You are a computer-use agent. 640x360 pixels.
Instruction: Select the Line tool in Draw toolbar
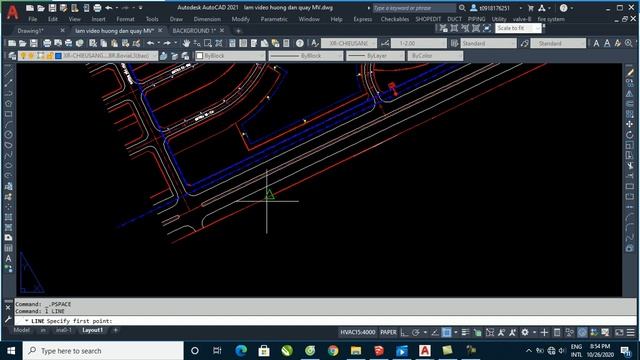tap(8, 73)
